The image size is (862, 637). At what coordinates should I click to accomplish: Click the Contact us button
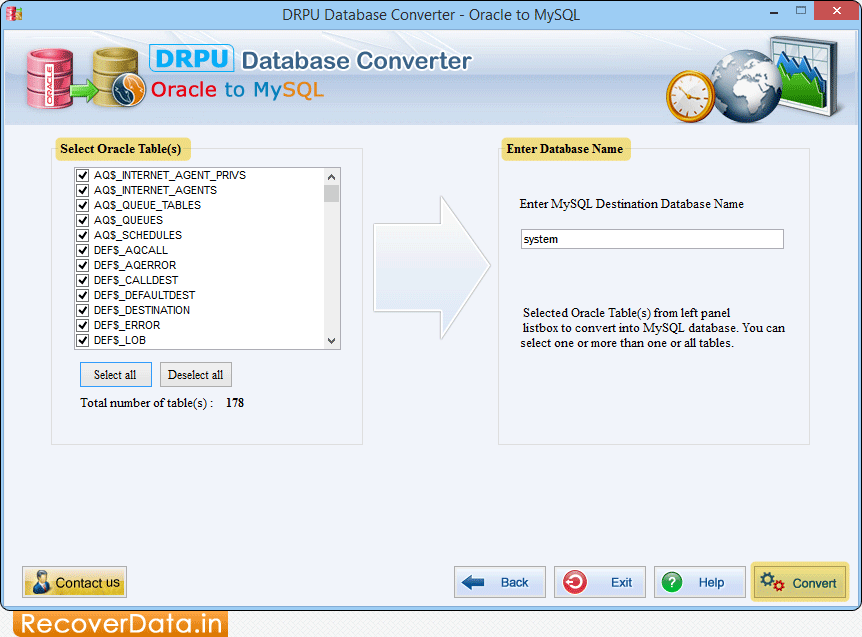(x=74, y=582)
